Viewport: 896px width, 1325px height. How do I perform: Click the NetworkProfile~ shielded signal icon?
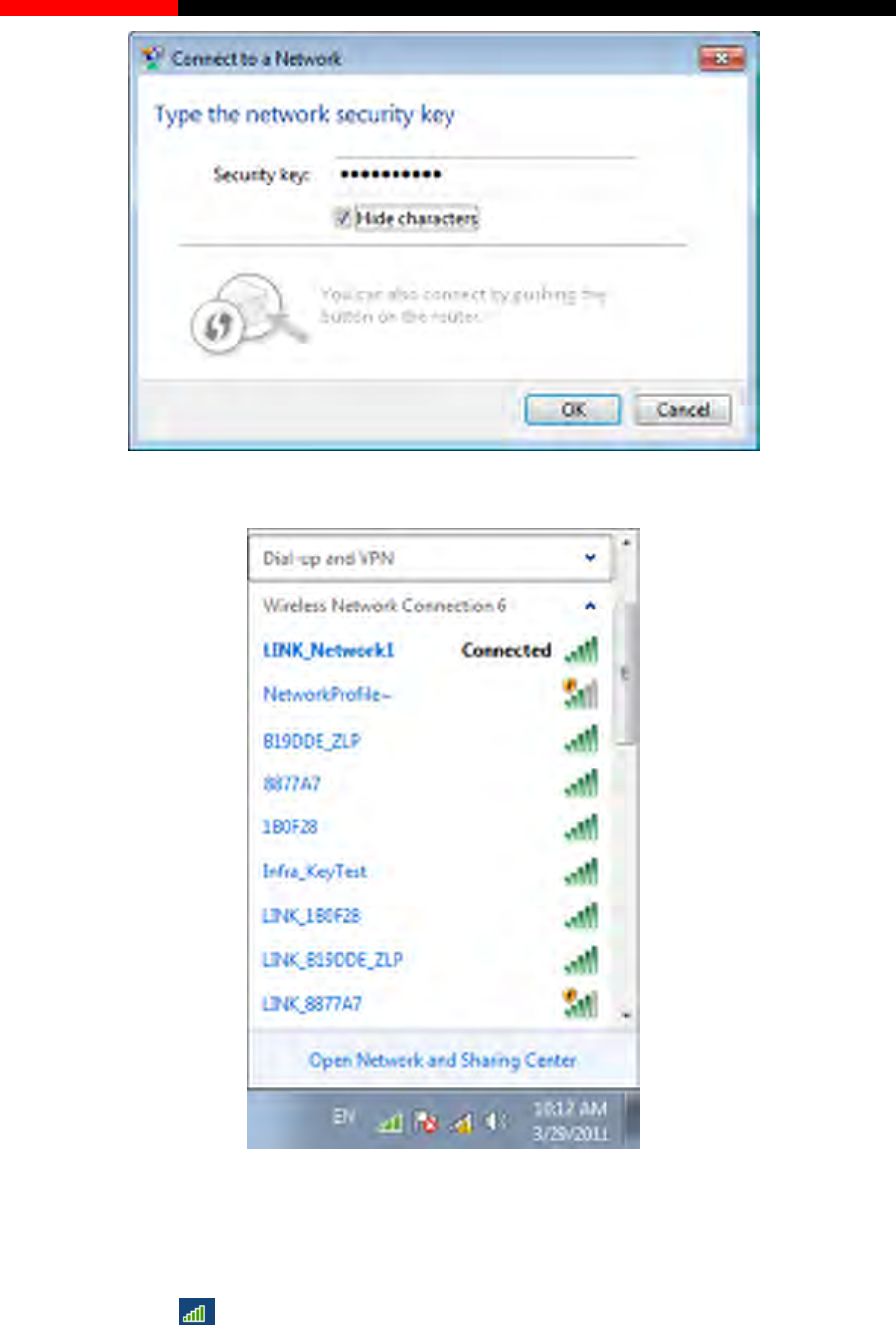click(x=581, y=693)
